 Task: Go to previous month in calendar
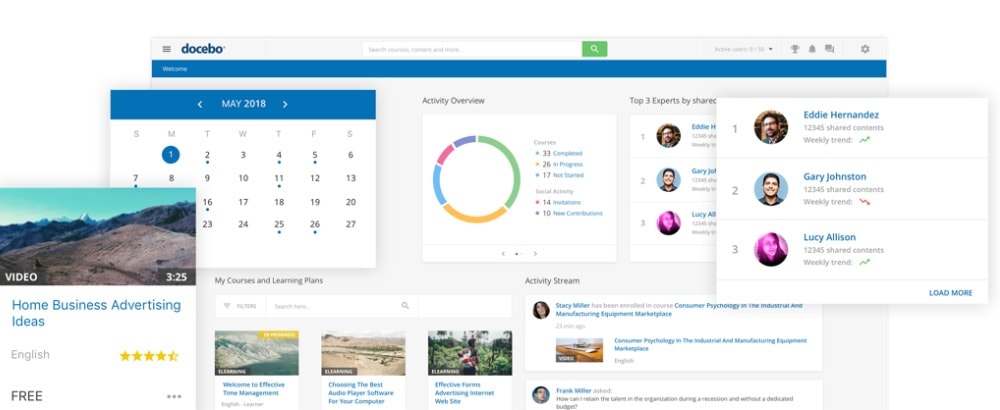[x=200, y=104]
